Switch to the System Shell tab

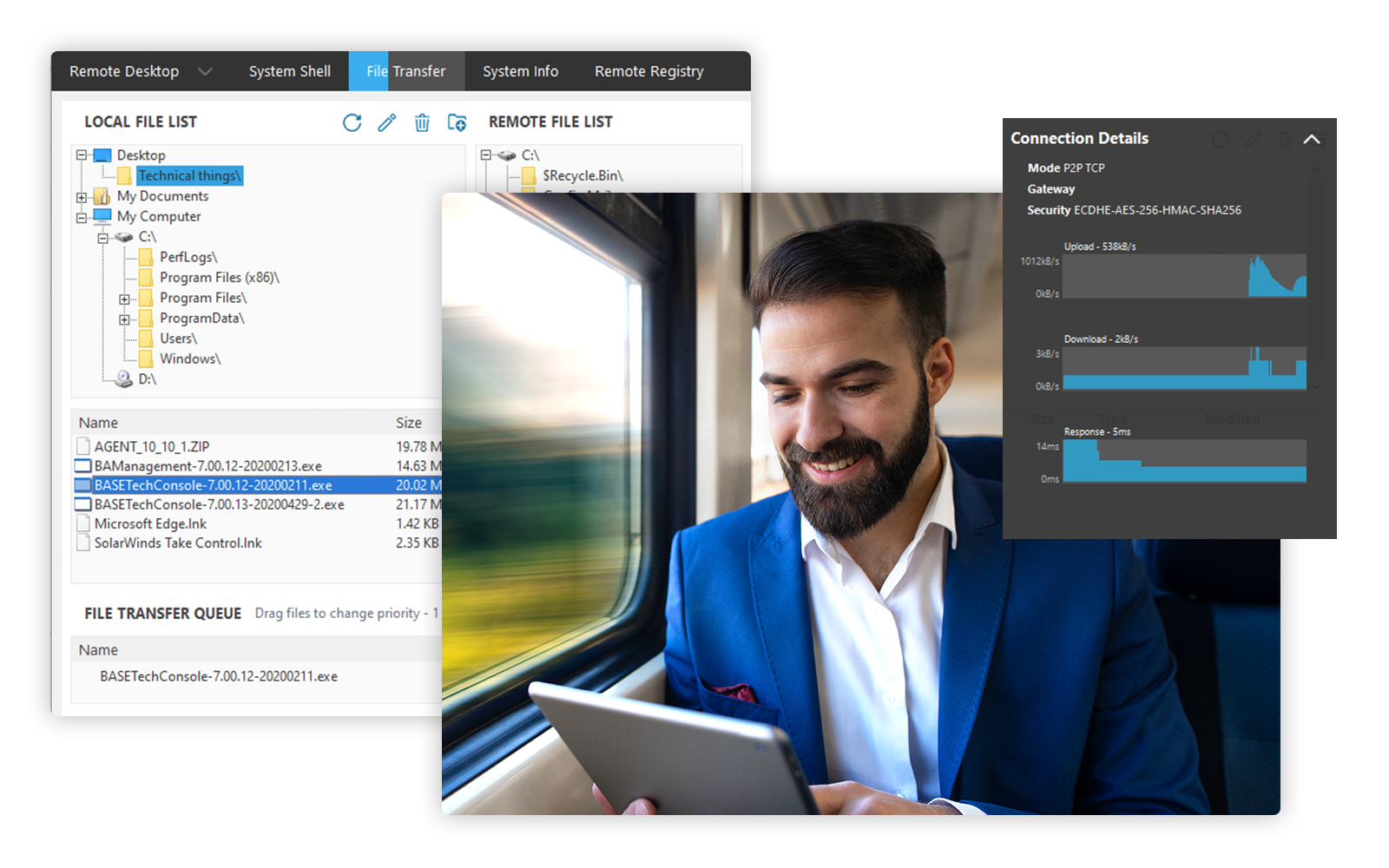click(289, 71)
